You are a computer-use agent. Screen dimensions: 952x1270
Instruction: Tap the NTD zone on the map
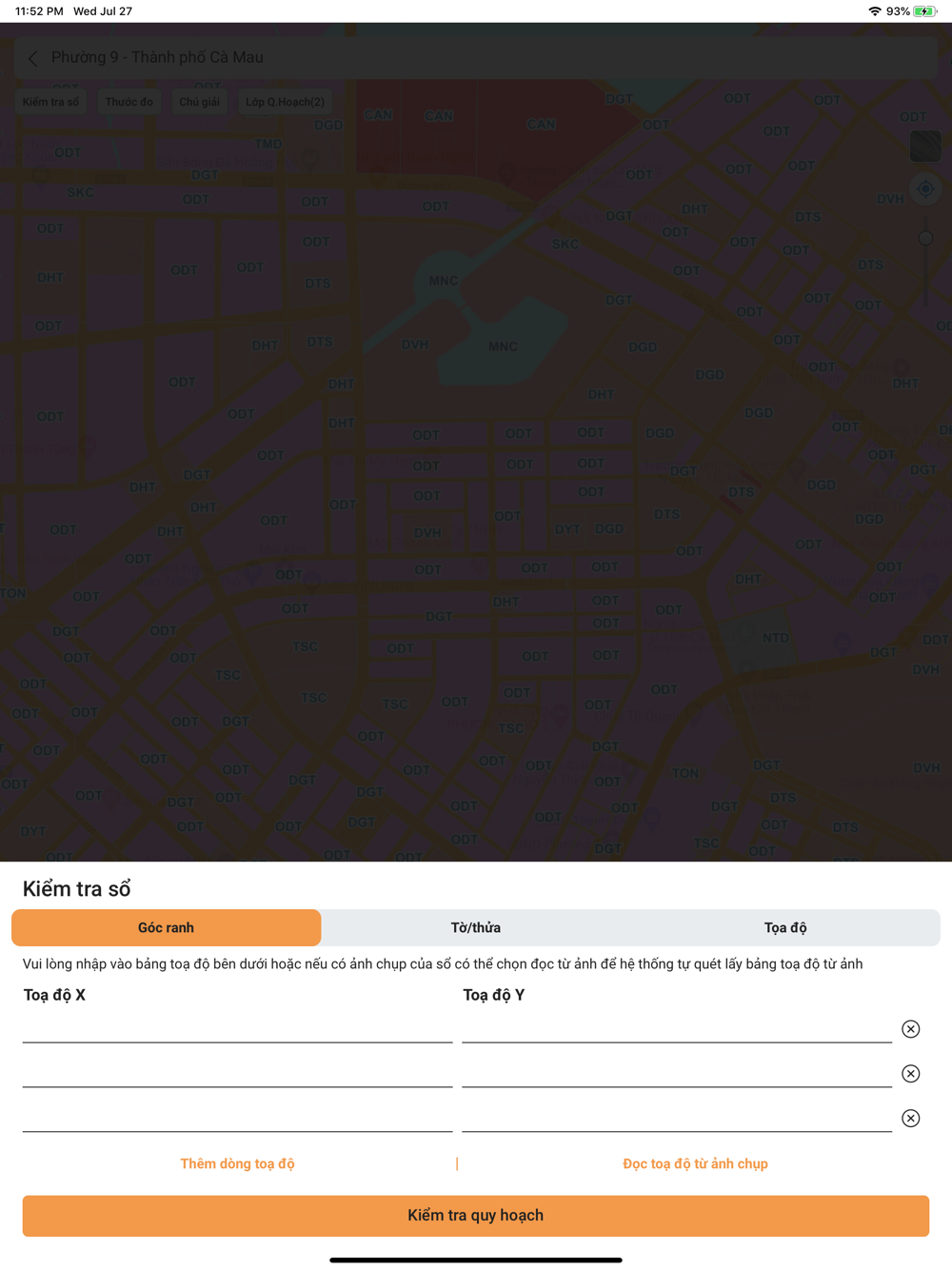point(775,638)
